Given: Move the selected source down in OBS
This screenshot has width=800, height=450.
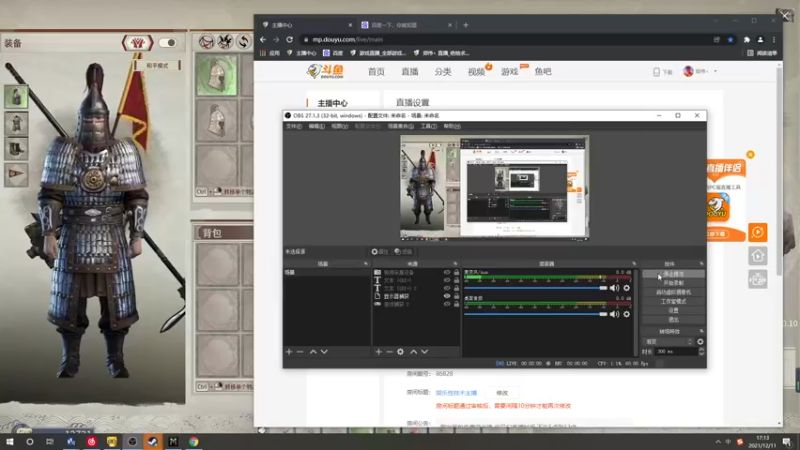Looking at the screenshot, I should [x=424, y=352].
